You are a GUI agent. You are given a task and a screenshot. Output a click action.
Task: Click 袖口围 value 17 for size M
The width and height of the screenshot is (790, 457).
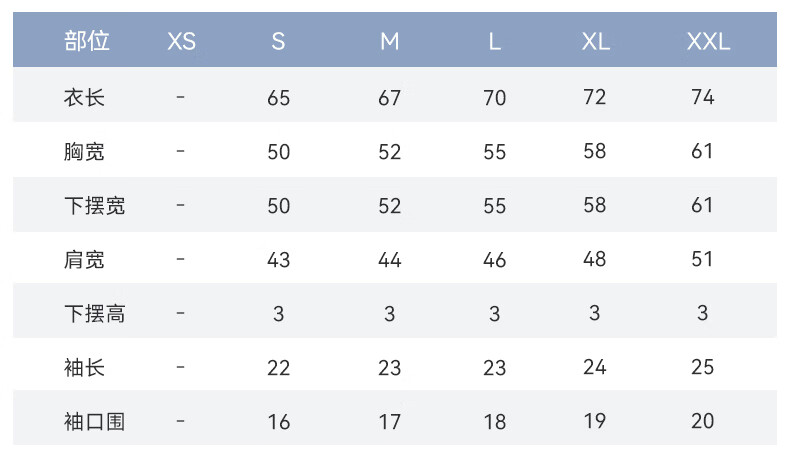tap(389, 422)
